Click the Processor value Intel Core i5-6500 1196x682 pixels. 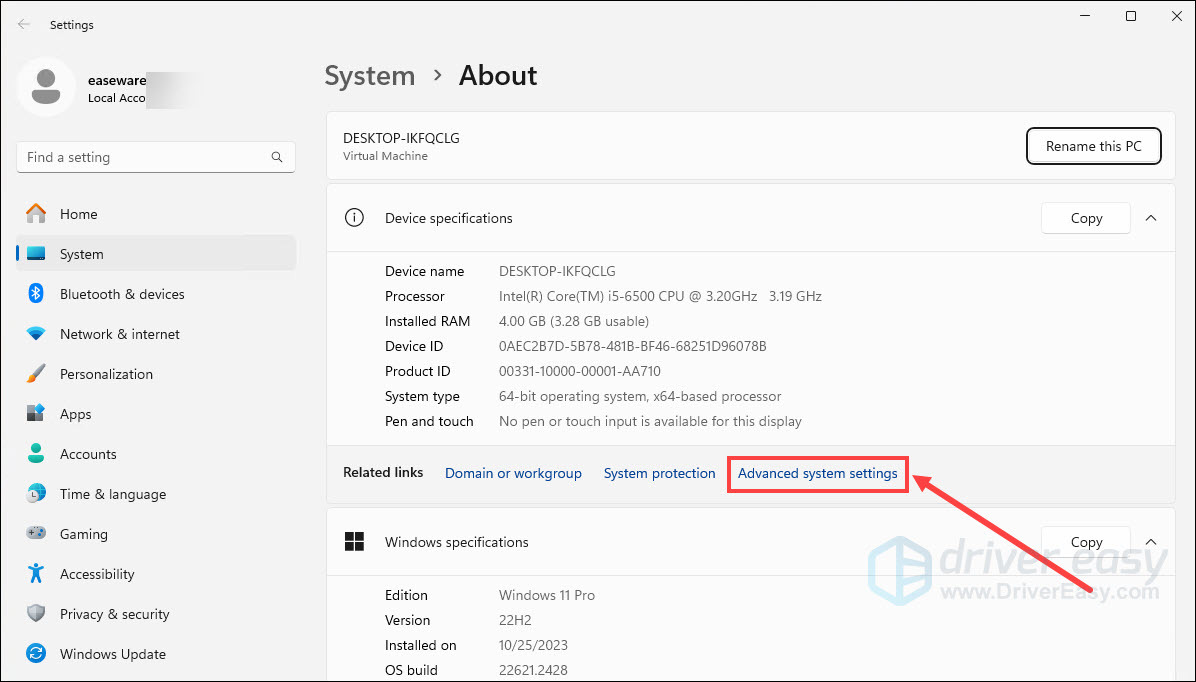[x=660, y=296]
